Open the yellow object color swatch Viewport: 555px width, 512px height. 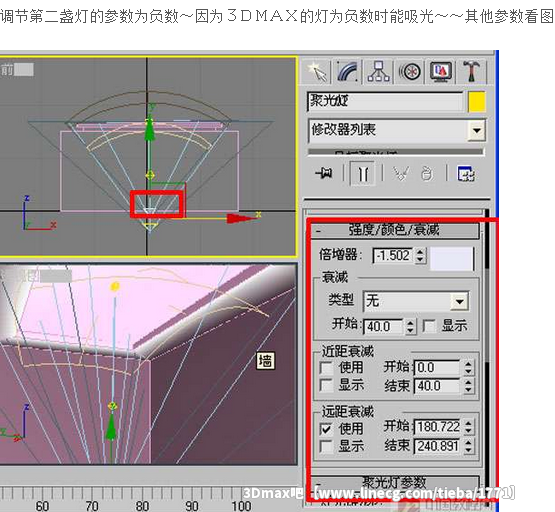pyautogui.click(x=477, y=102)
